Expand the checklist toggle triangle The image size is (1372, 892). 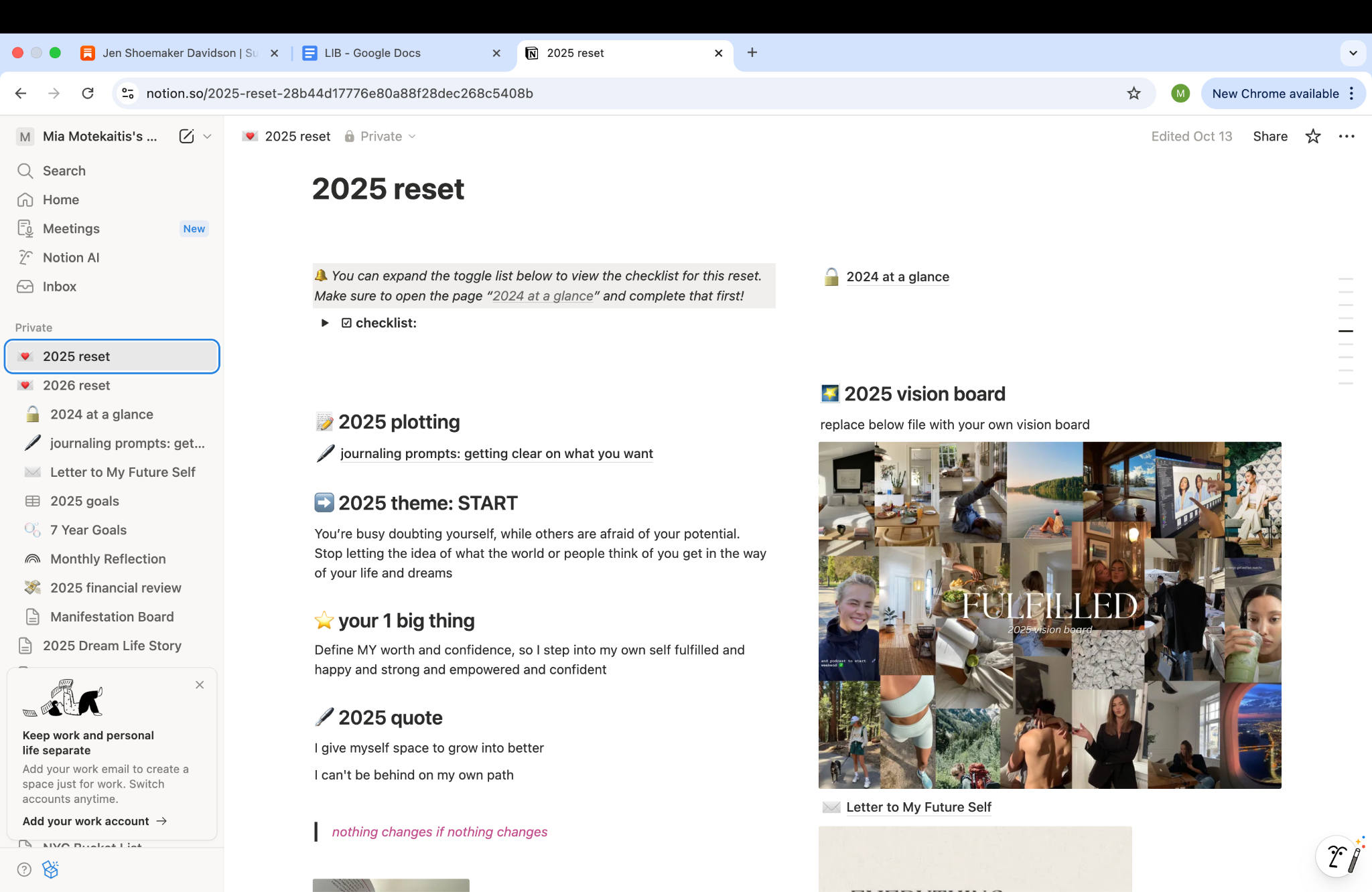(325, 323)
